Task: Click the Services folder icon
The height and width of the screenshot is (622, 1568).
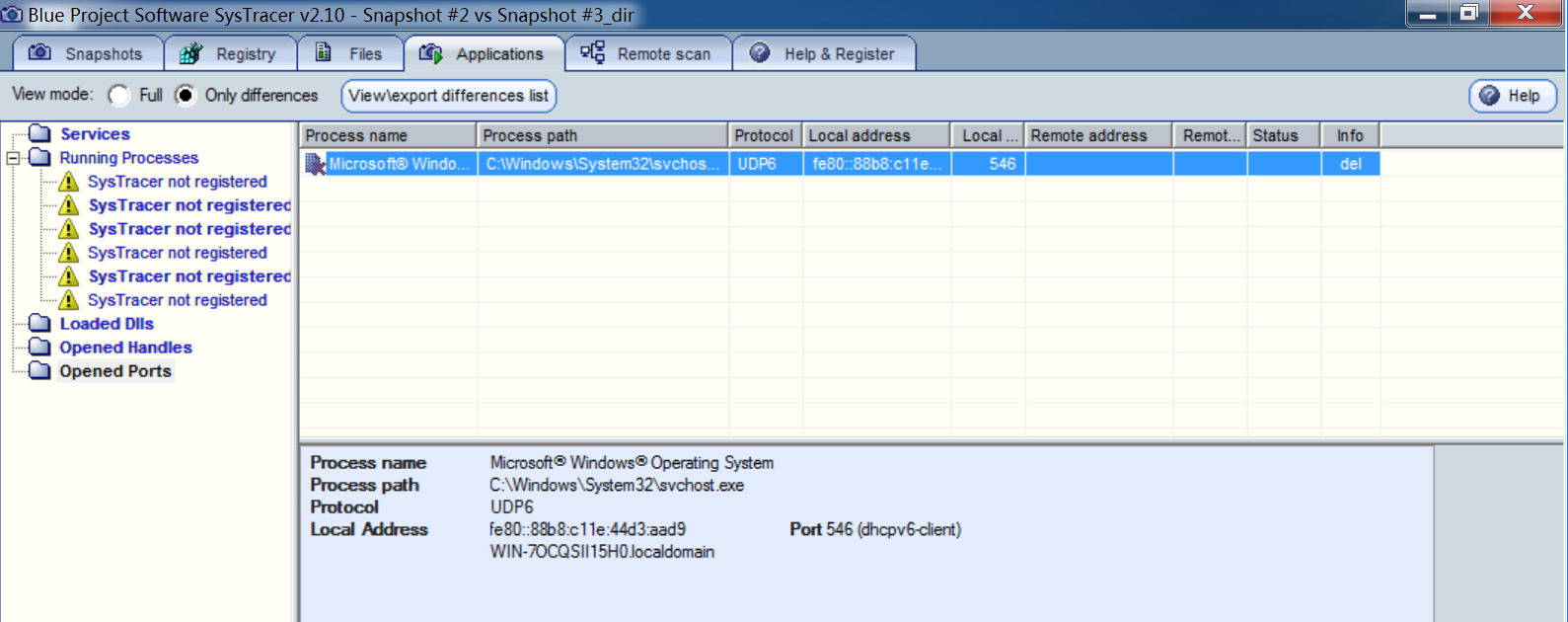Action: point(39,133)
